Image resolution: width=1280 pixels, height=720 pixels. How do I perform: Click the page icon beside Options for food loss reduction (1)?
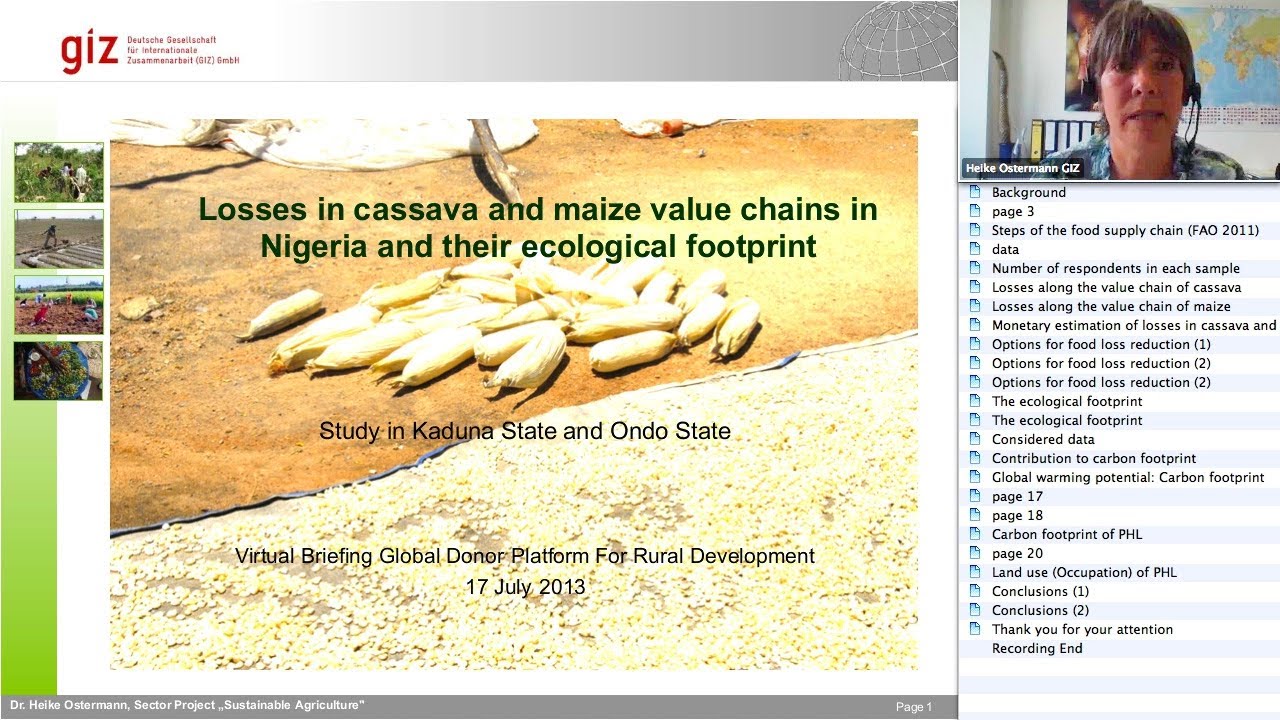click(x=975, y=344)
